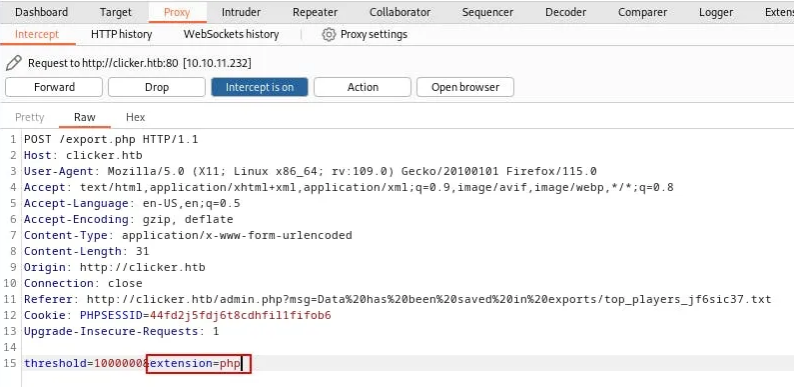This screenshot has width=794, height=387.
Task: Open the Collaborator tab
Action: (x=400, y=12)
